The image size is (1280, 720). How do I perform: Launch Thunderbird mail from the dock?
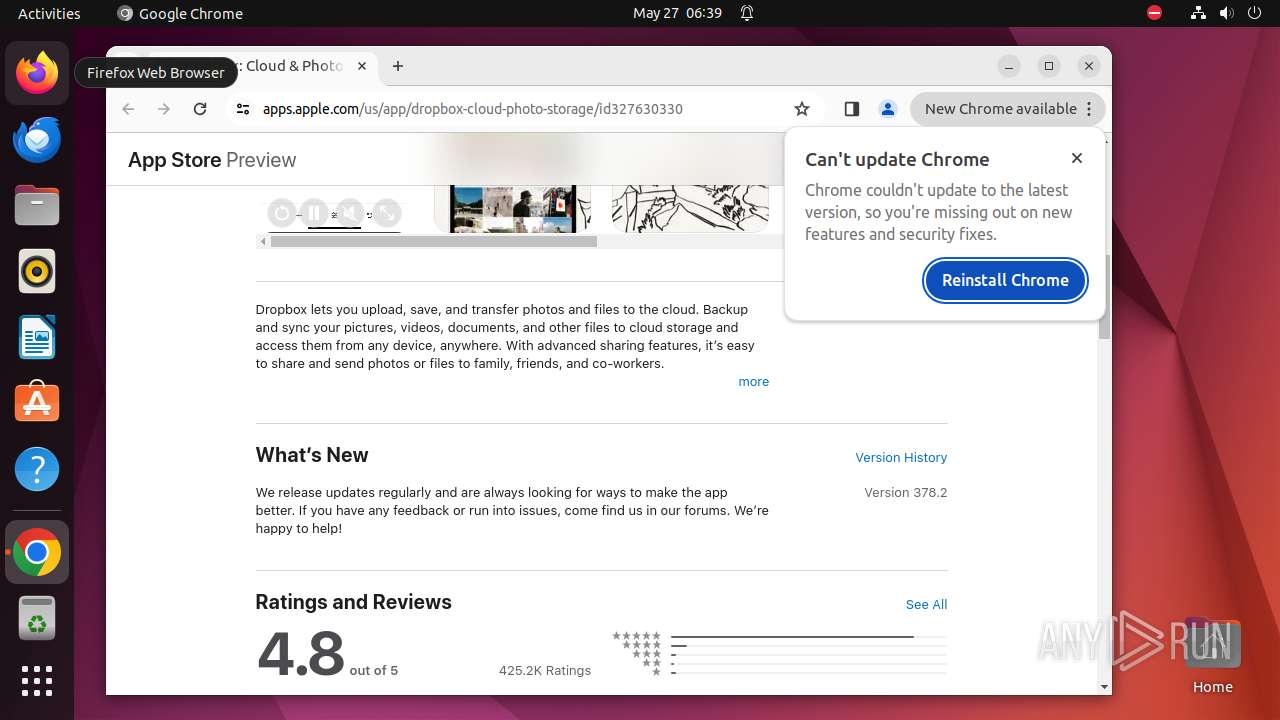point(37,139)
